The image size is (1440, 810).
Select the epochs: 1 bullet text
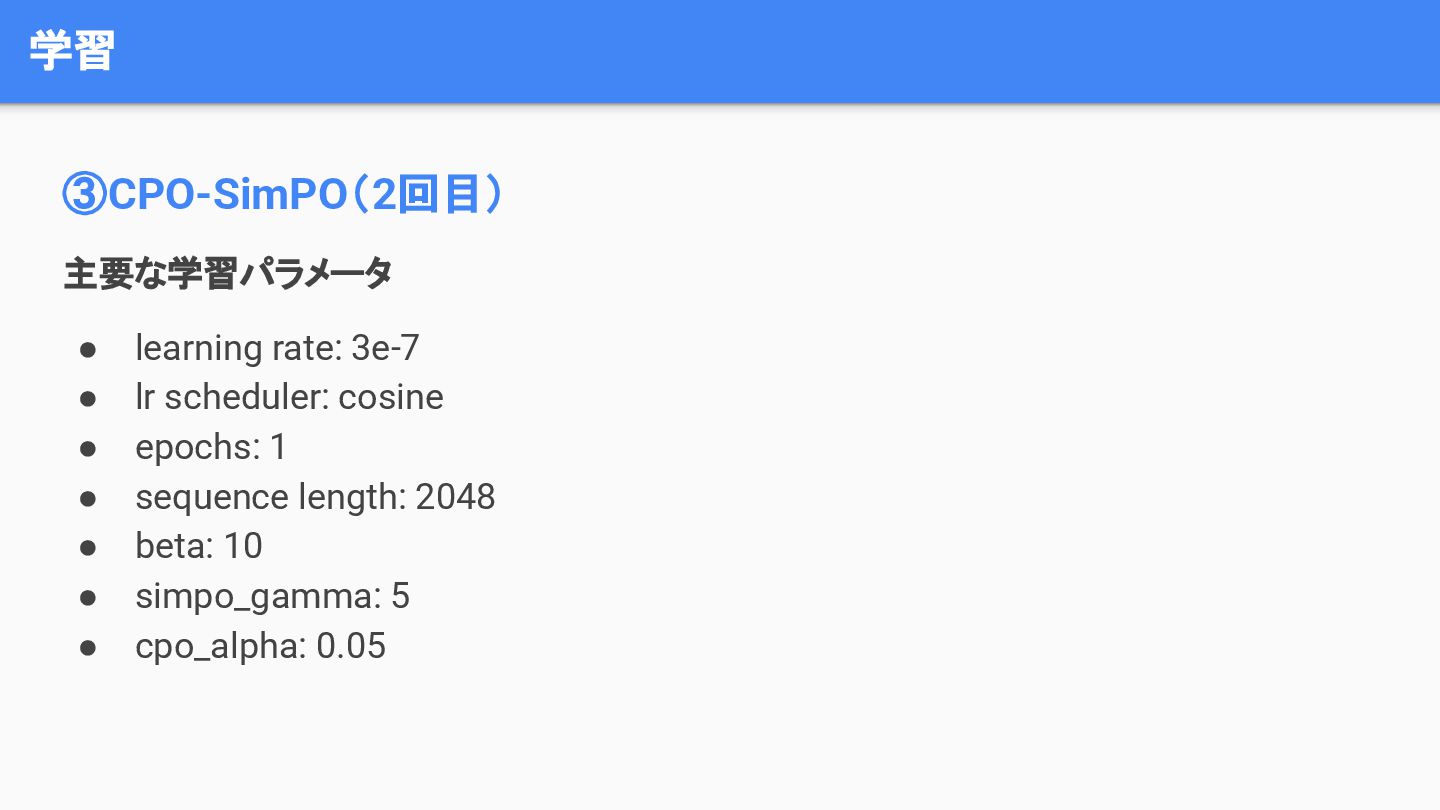(x=211, y=447)
